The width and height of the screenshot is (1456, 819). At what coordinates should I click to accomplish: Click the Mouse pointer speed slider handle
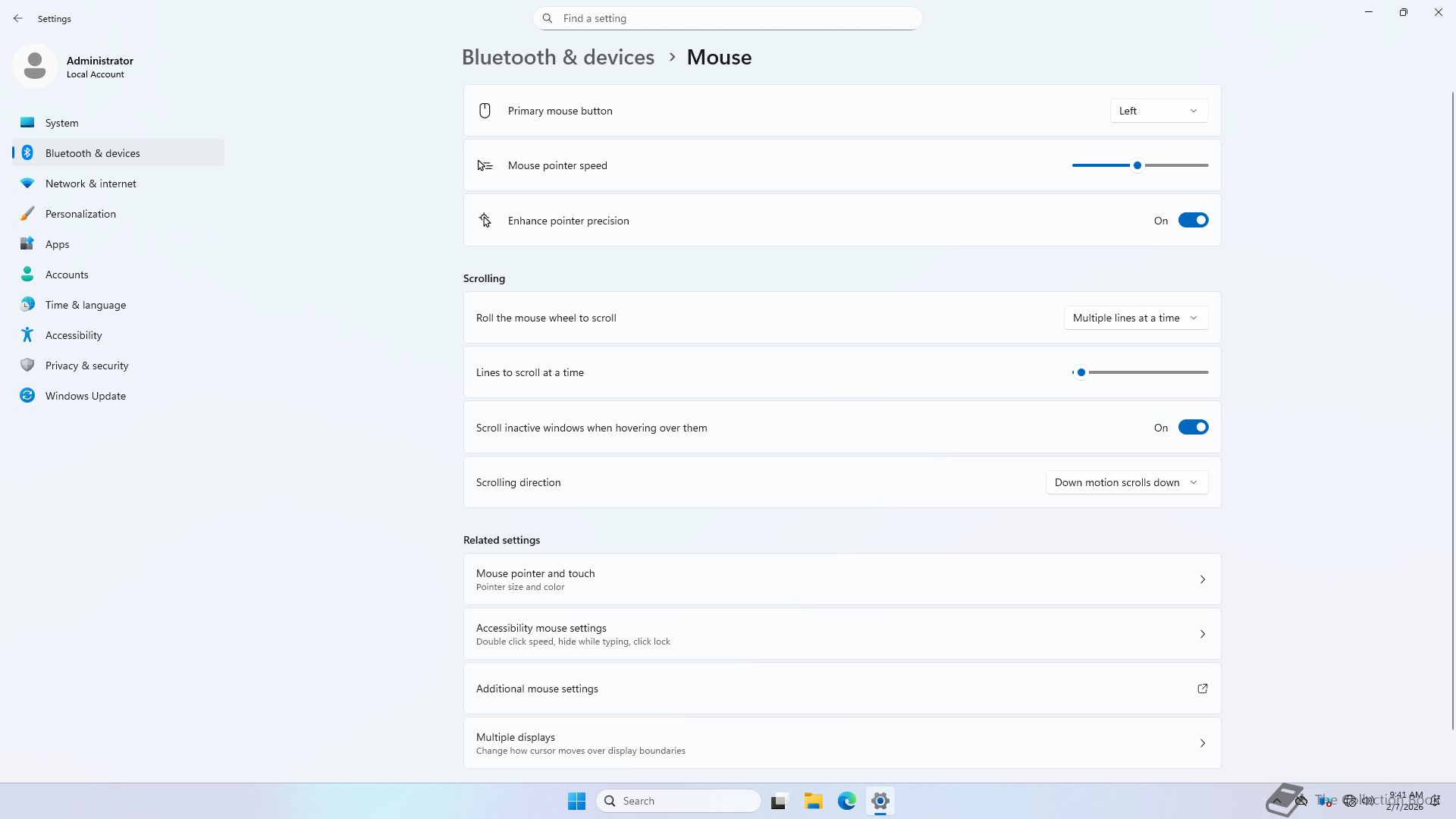(x=1137, y=165)
